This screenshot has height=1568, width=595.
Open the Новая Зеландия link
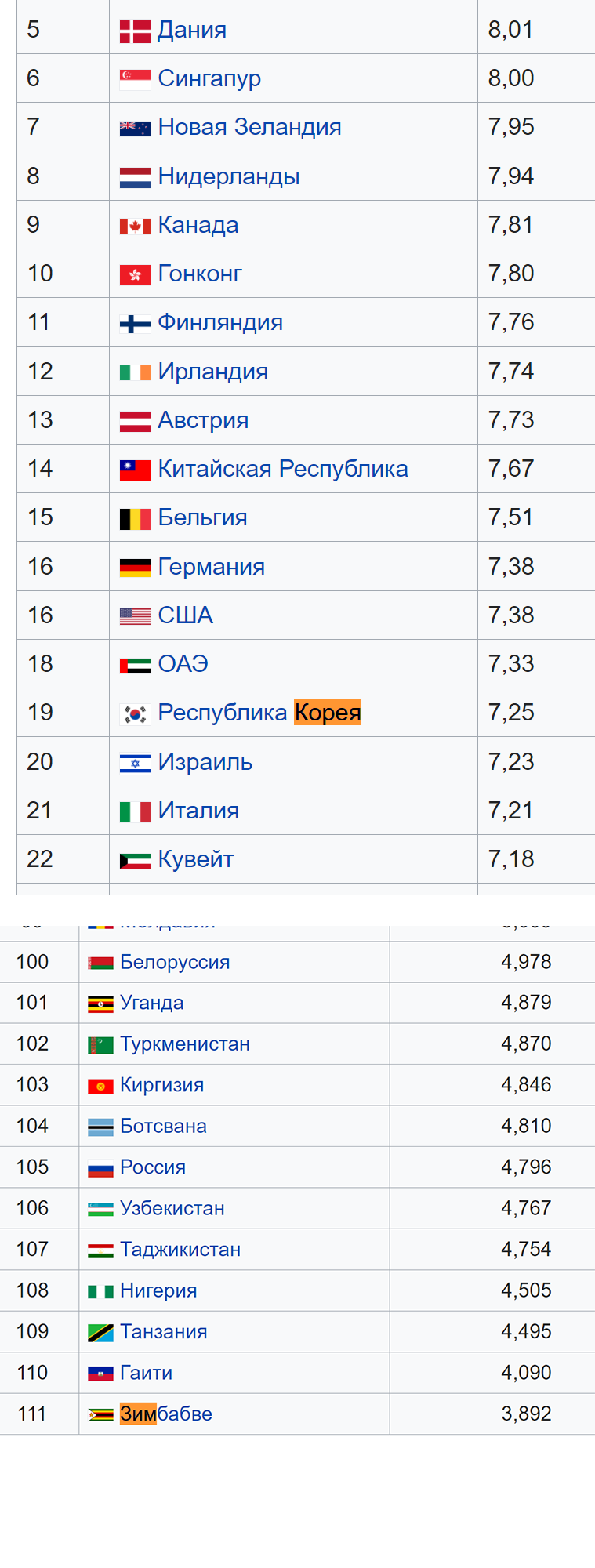[x=249, y=126]
